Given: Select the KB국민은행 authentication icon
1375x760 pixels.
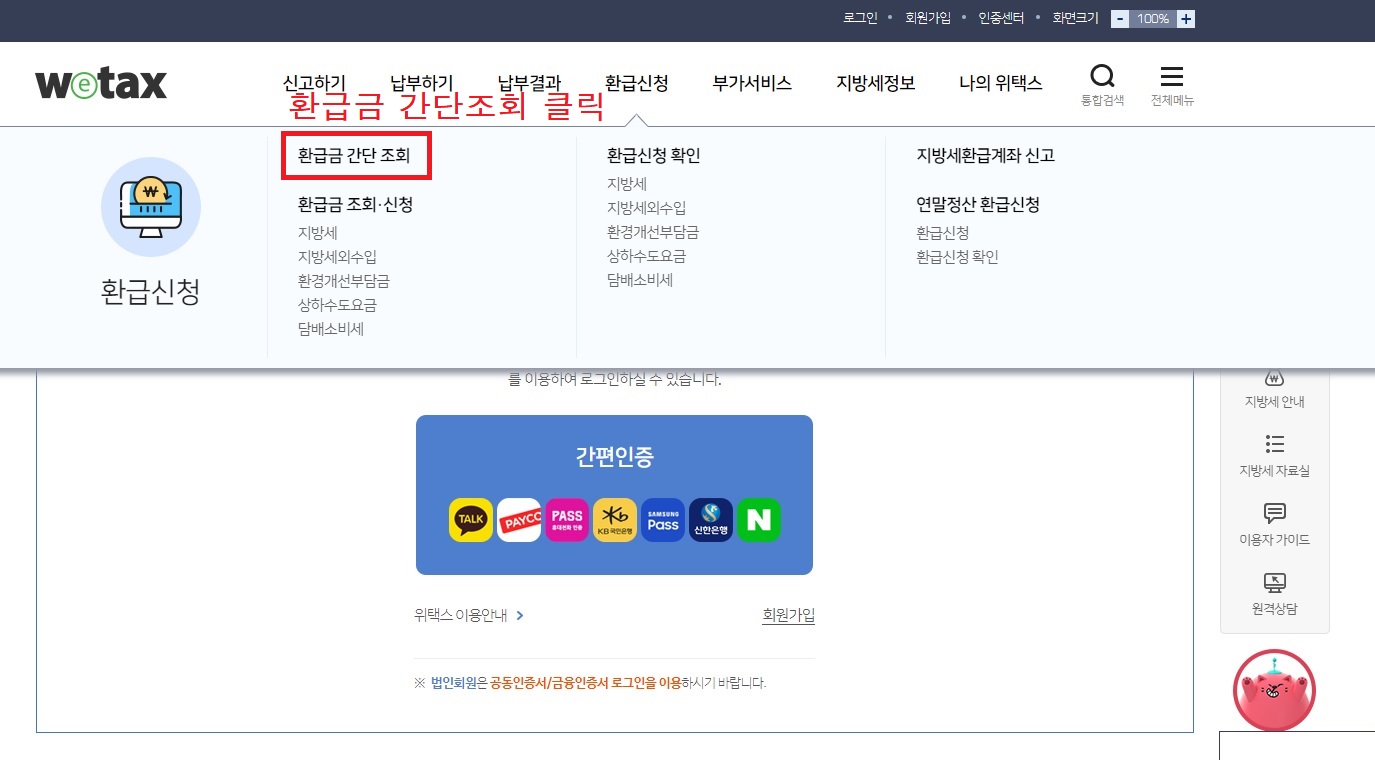Looking at the screenshot, I should pos(615,519).
